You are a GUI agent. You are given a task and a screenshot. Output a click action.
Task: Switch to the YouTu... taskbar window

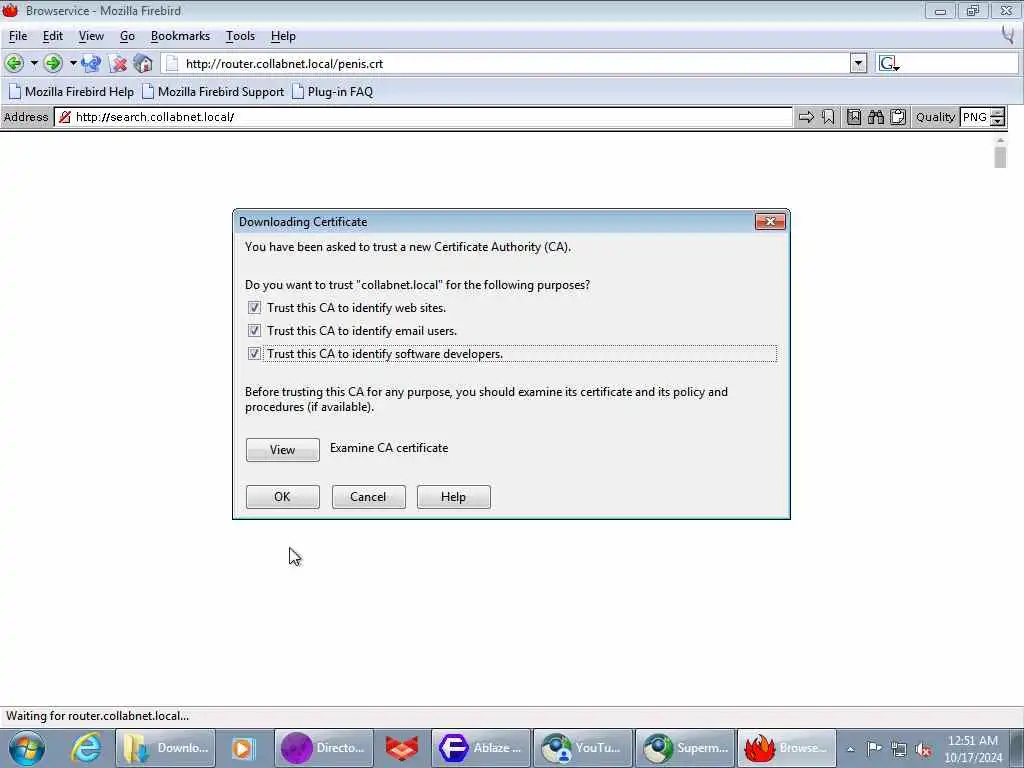point(583,748)
